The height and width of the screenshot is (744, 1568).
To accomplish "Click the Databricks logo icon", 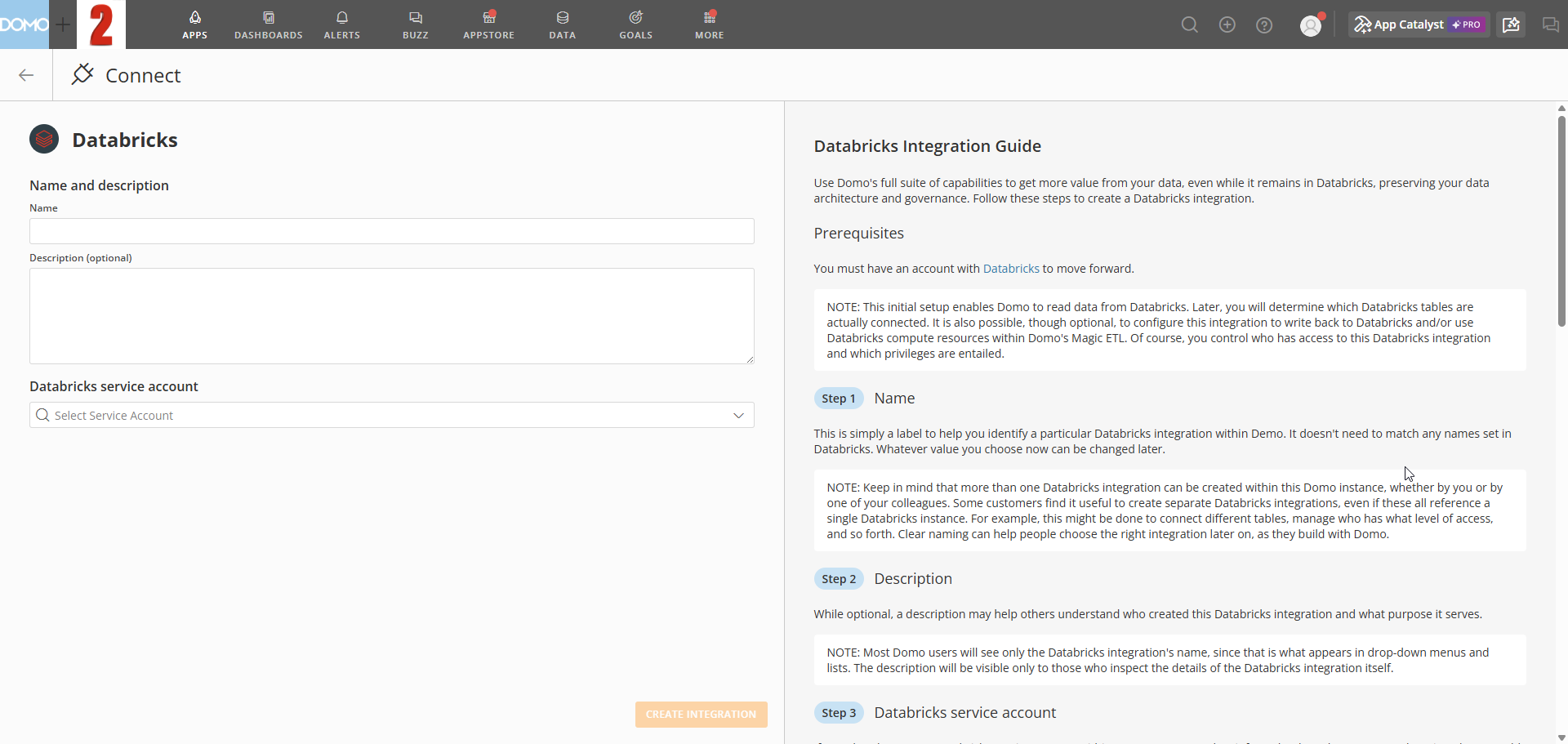I will [44, 139].
